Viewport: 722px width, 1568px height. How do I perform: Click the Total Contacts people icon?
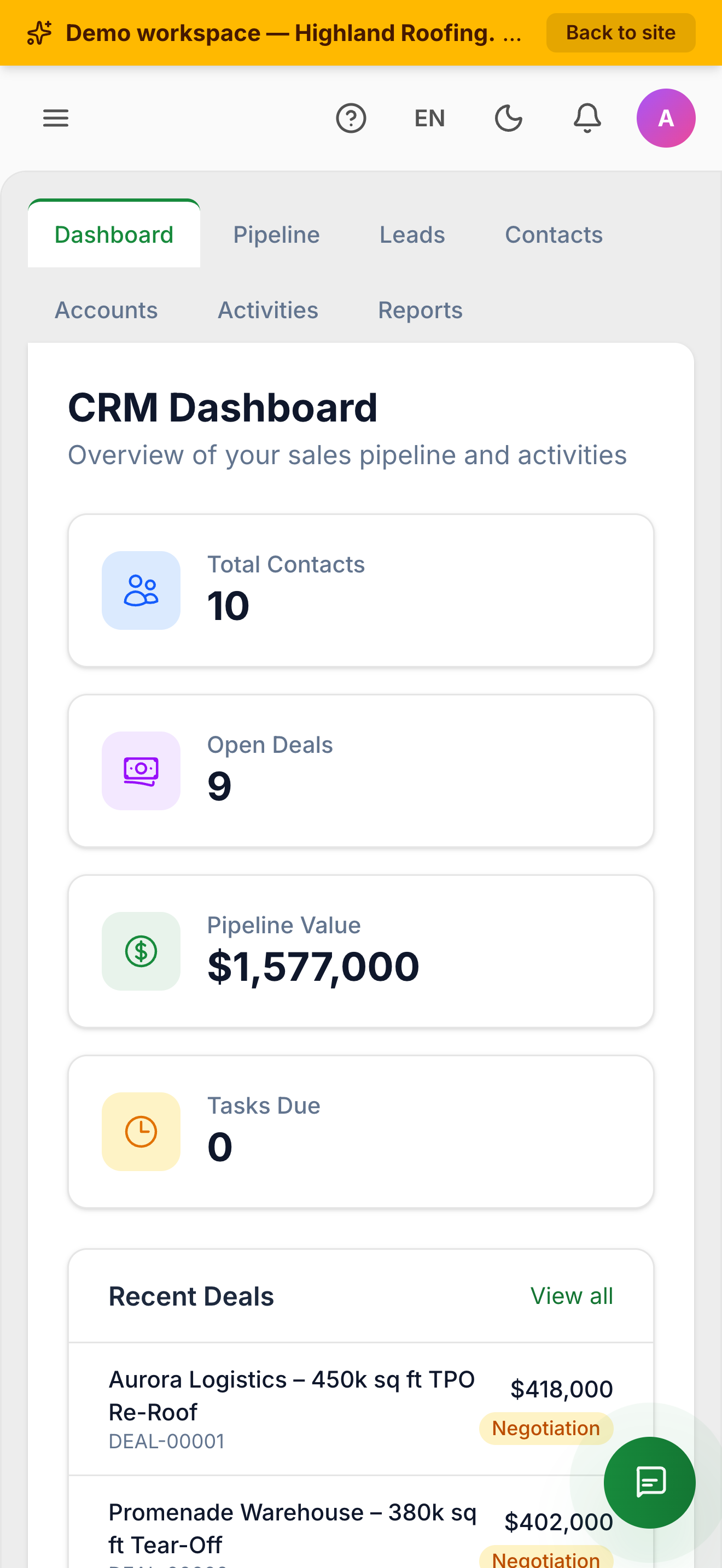(141, 590)
